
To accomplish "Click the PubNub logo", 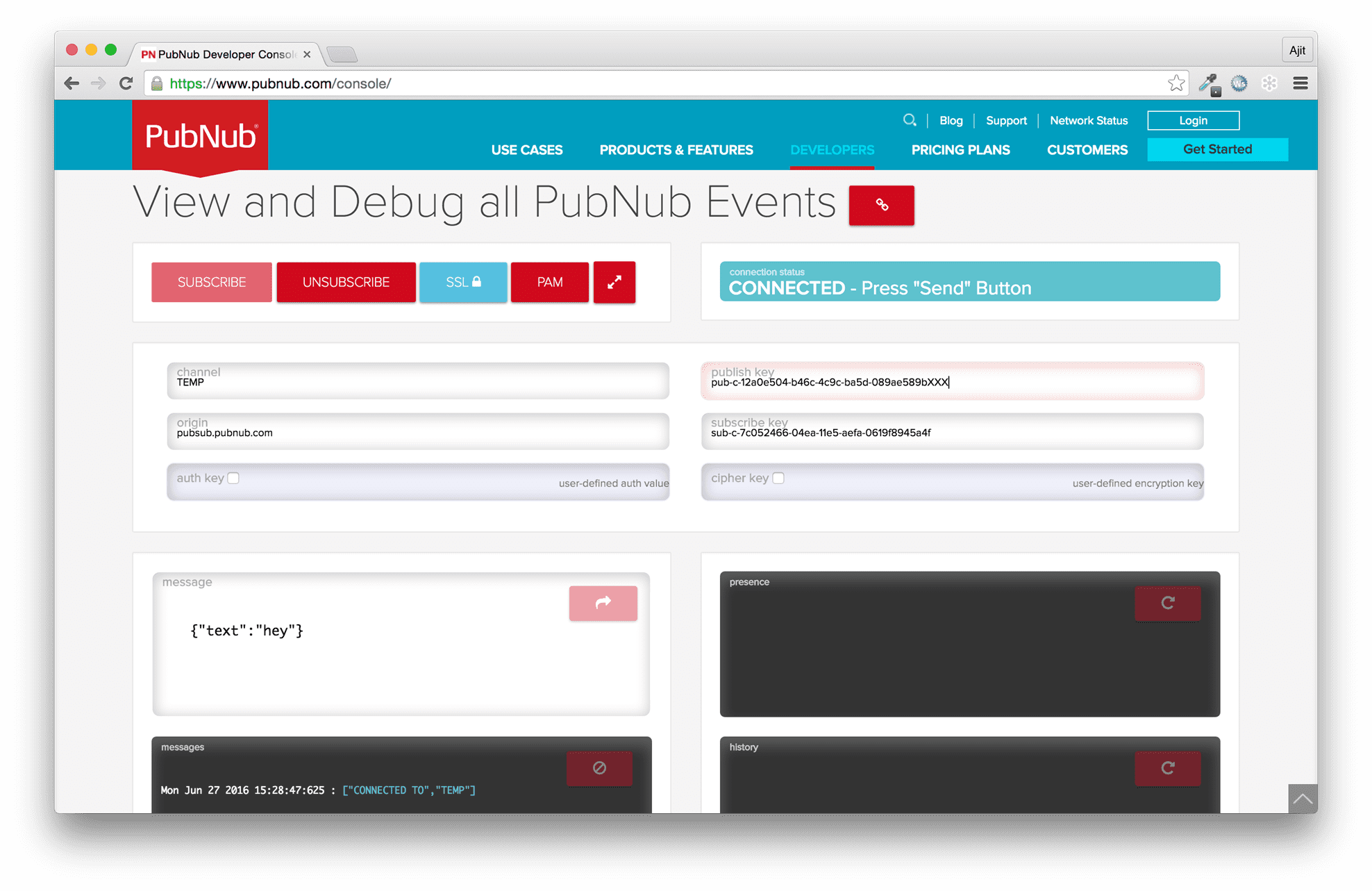I will [x=200, y=136].
